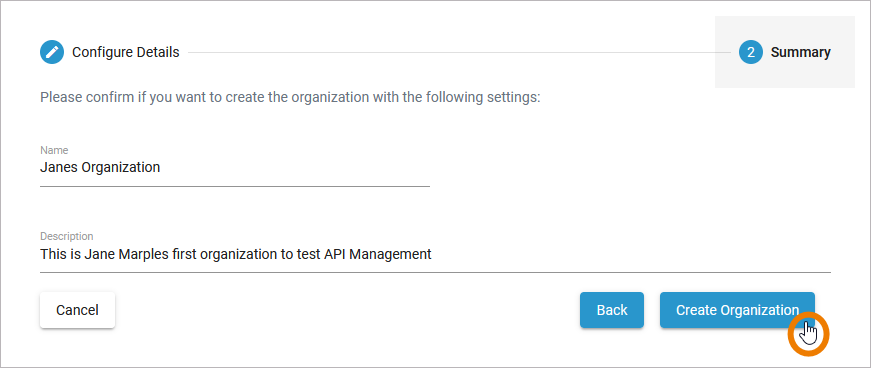Click the Janes Organization name value
Viewport: 871px width, 368px height.
tap(100, 167)
